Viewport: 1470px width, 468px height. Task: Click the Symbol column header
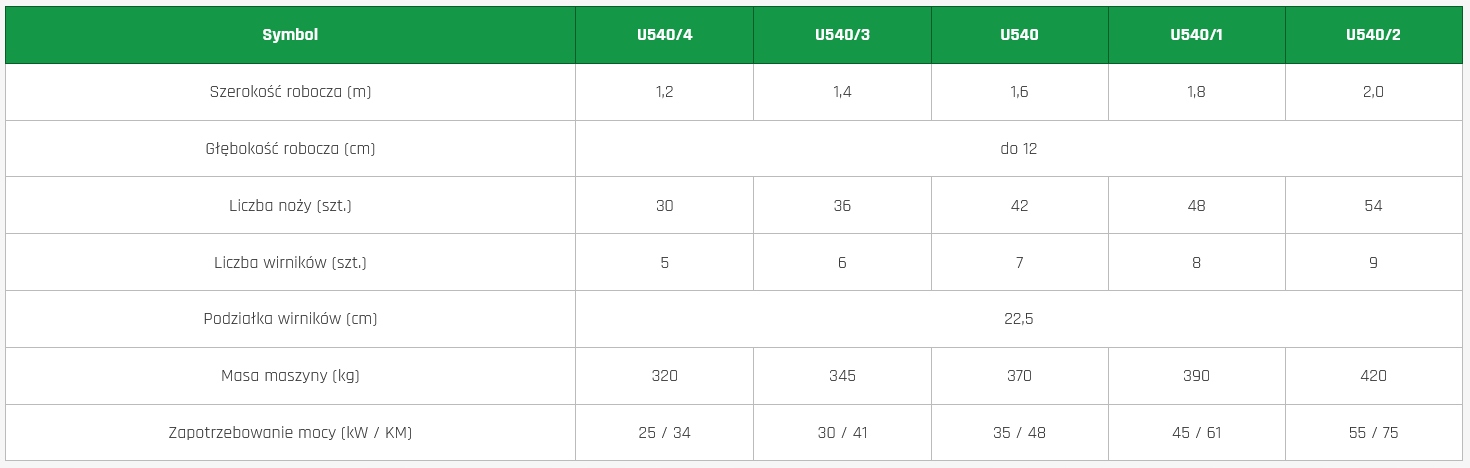pos(290,35)
